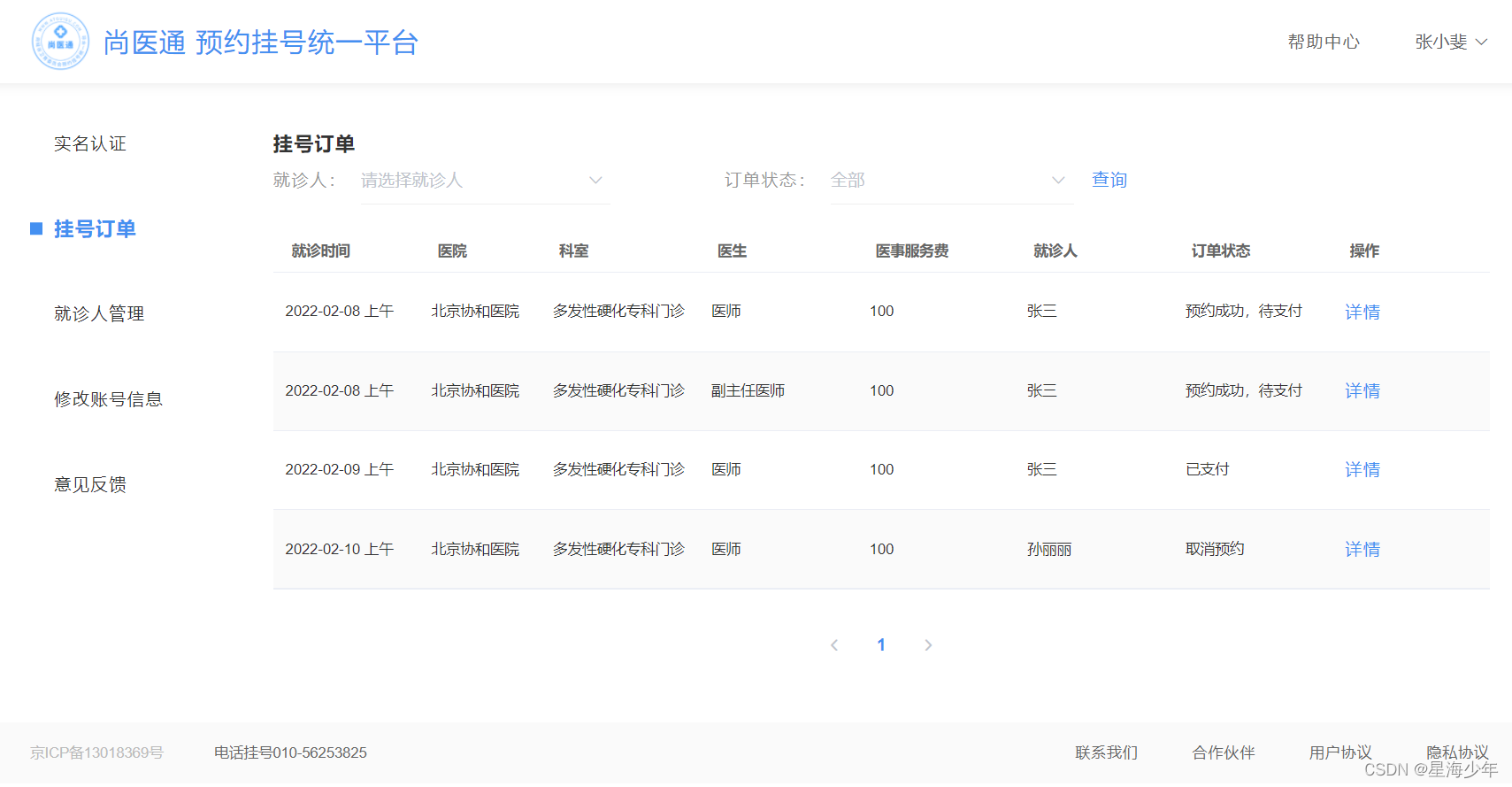Click the 就诊人 column header
Viewport: 1512px width, 787px height.
tap(1055, 251)
